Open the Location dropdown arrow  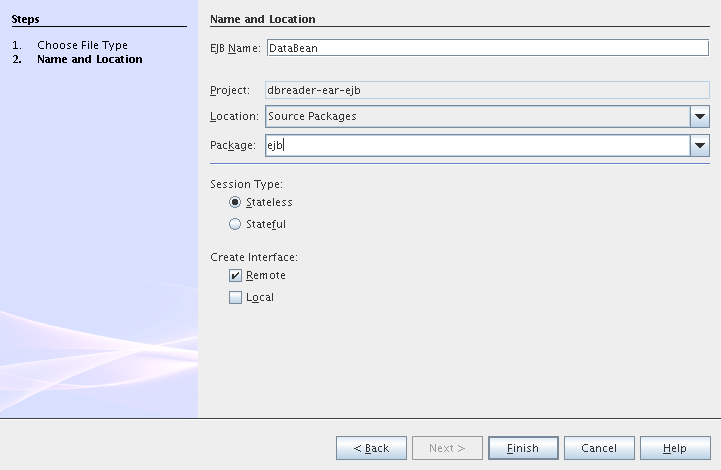699,117
